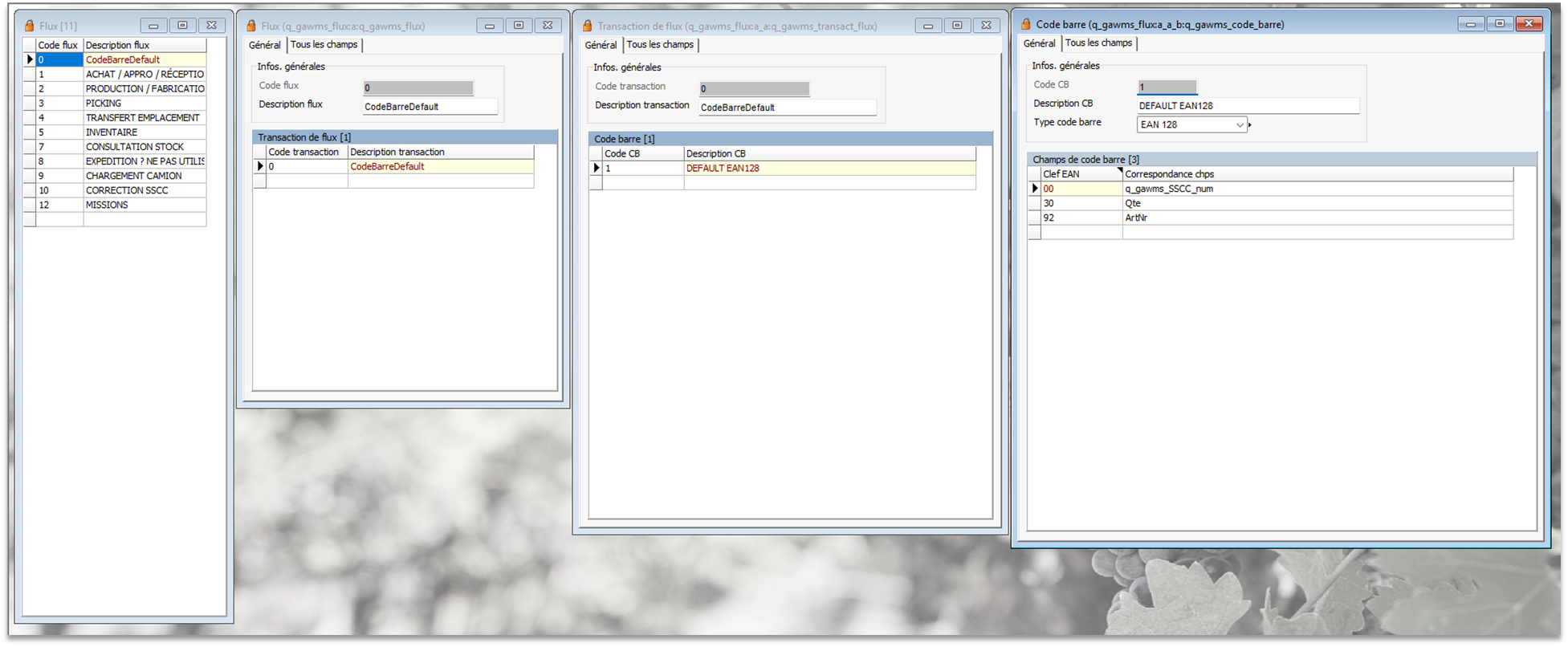This screenshot has width=1568, height=647.
Task: Click the lock icon of Transaction de flux window
Action: point(587,26)
